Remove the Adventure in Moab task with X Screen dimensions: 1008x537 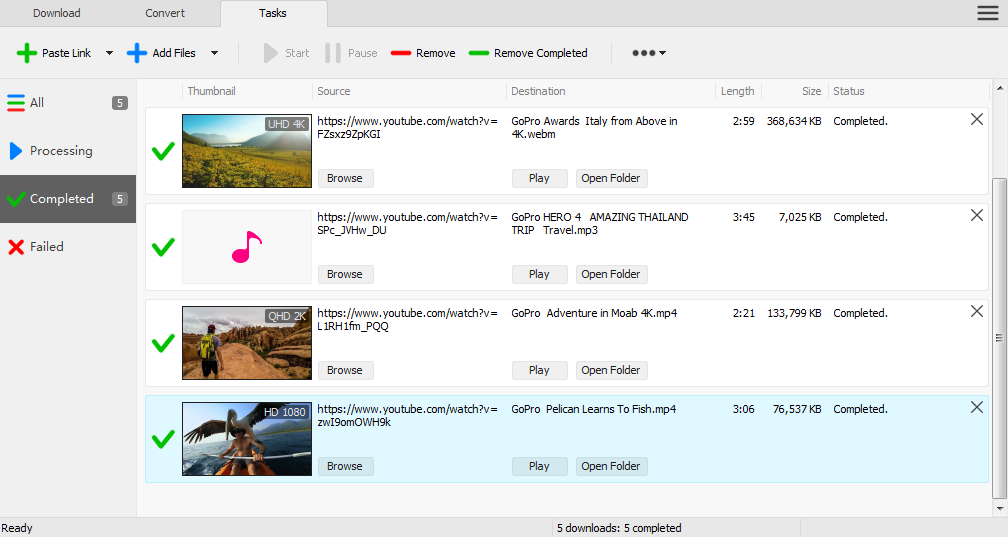pos(976,311)
